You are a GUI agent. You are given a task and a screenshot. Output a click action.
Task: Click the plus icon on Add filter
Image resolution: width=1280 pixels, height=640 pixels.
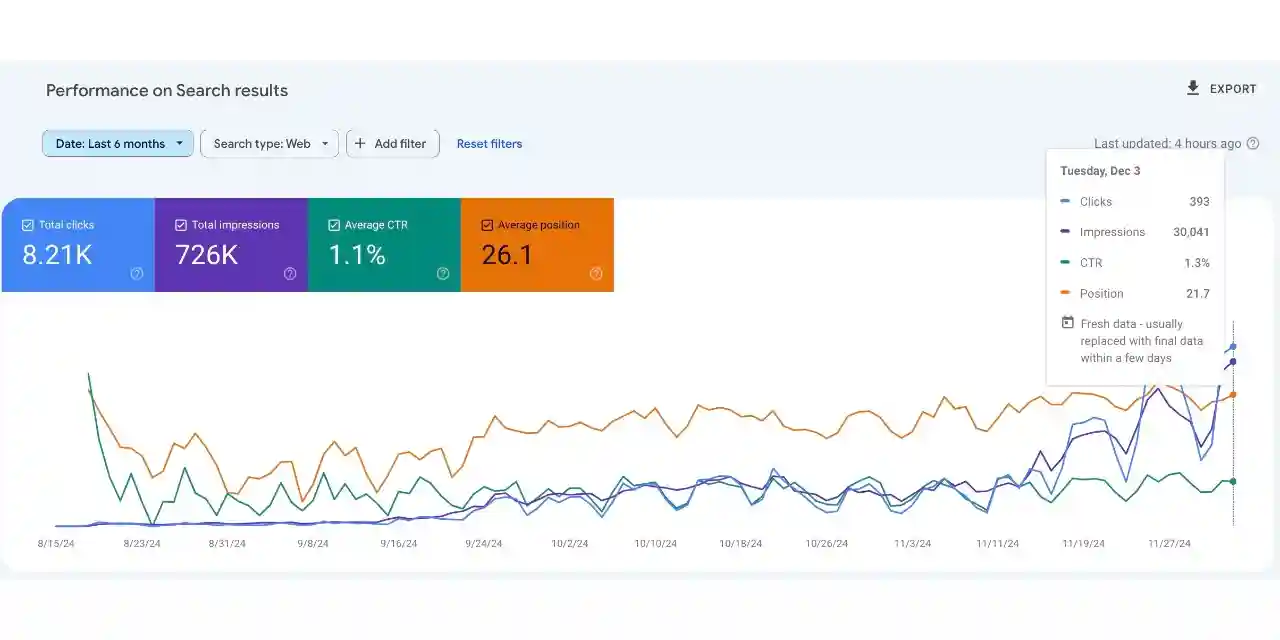pyautogui.click(x=360, y=143)
